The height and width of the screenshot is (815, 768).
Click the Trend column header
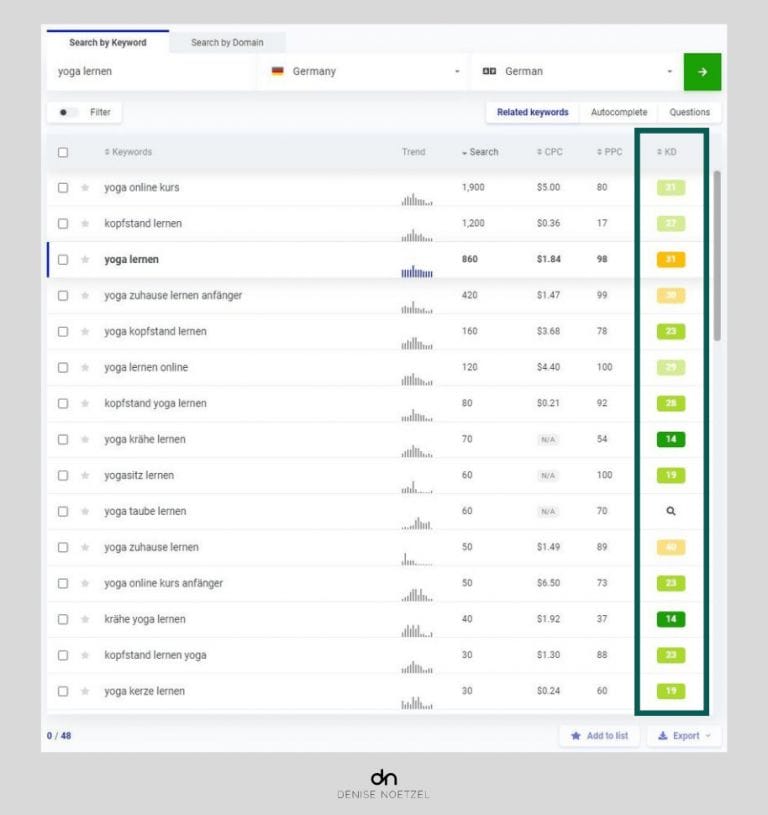(414, 152)
